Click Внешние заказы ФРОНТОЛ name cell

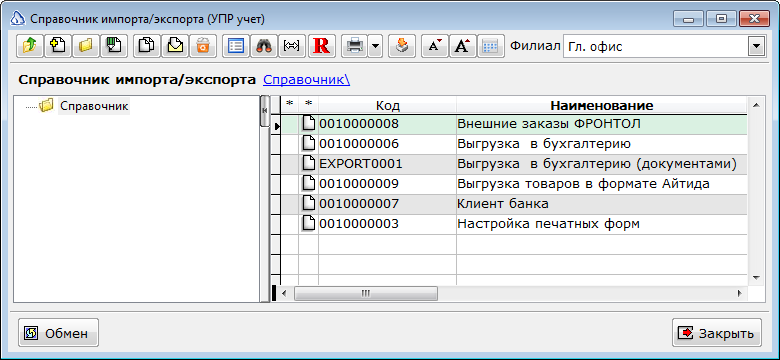click(601, 124)
